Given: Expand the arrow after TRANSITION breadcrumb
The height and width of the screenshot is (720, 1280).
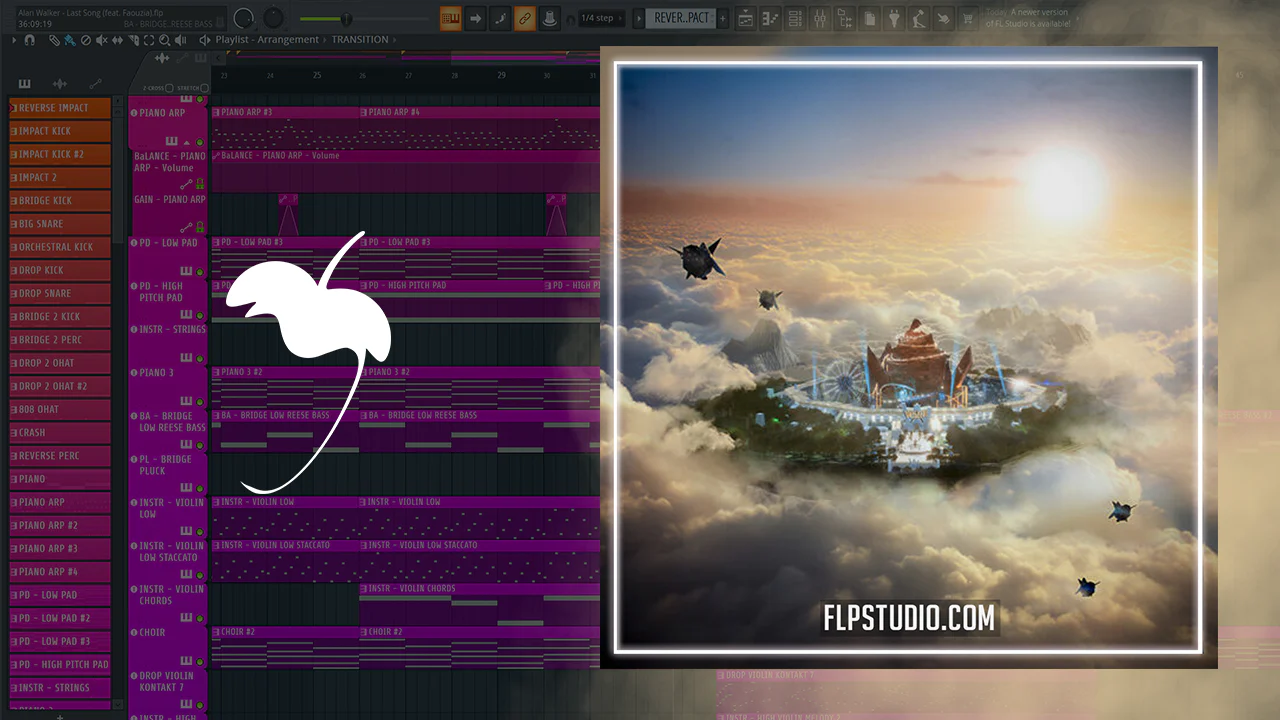Looking at the screenshot, I should [x=394, y=40].
